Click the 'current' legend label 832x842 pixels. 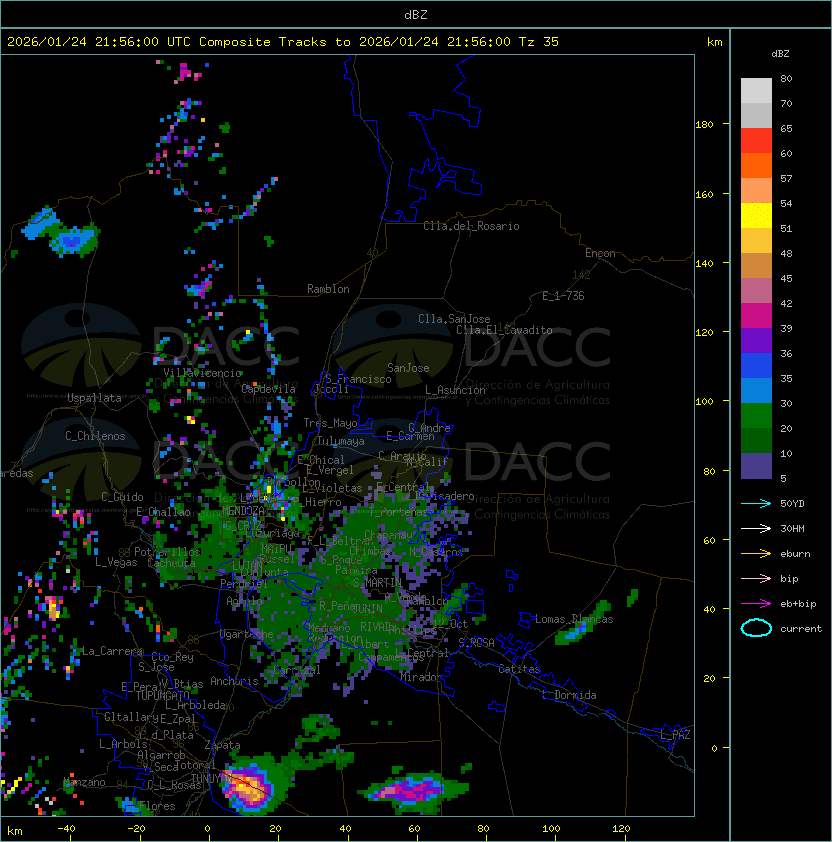[x=801, y=629]
